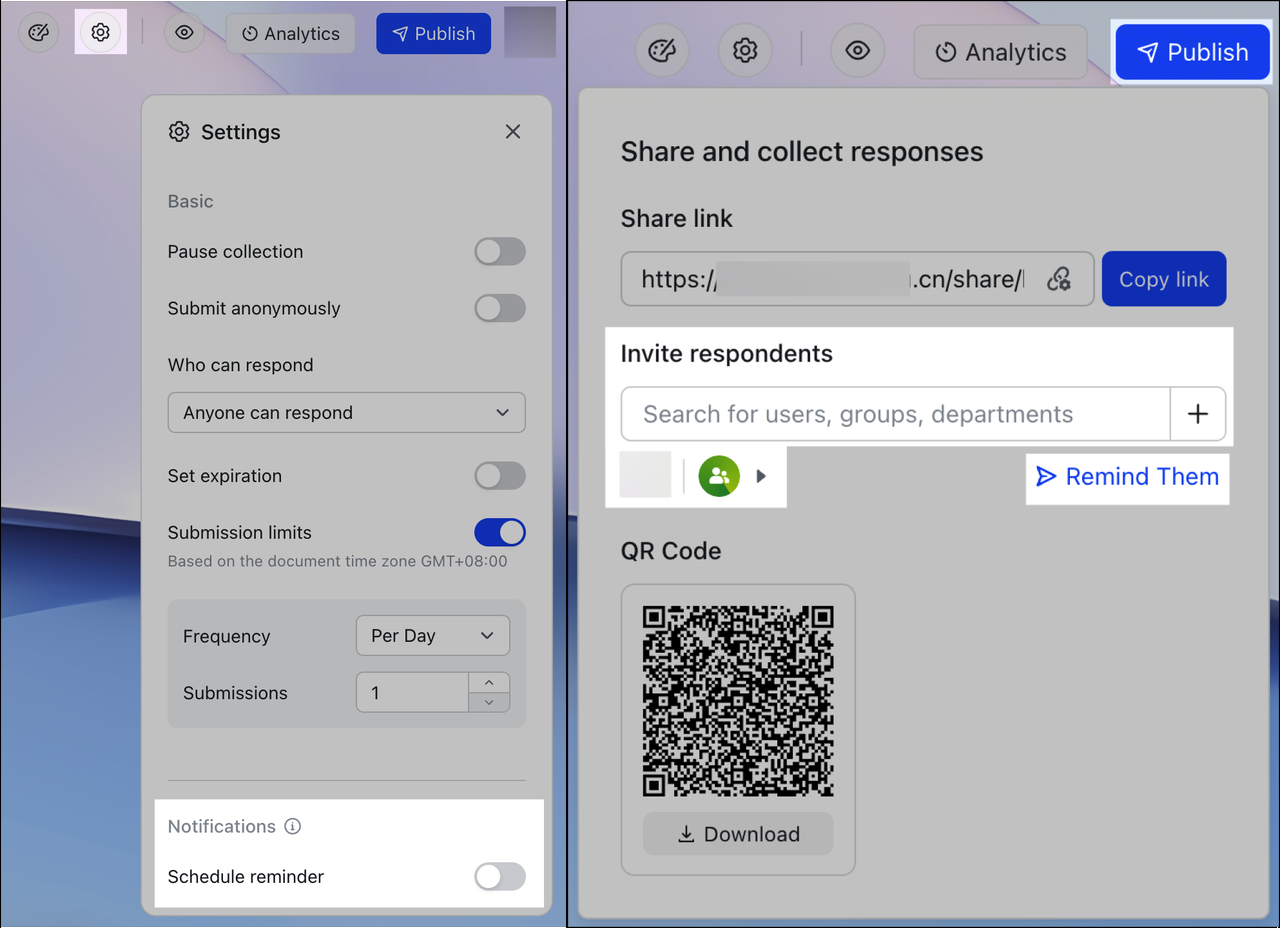Viewport: 1280px width, 928px height.
Task: Click Publish button in the left panel
Action: [433, 34]
